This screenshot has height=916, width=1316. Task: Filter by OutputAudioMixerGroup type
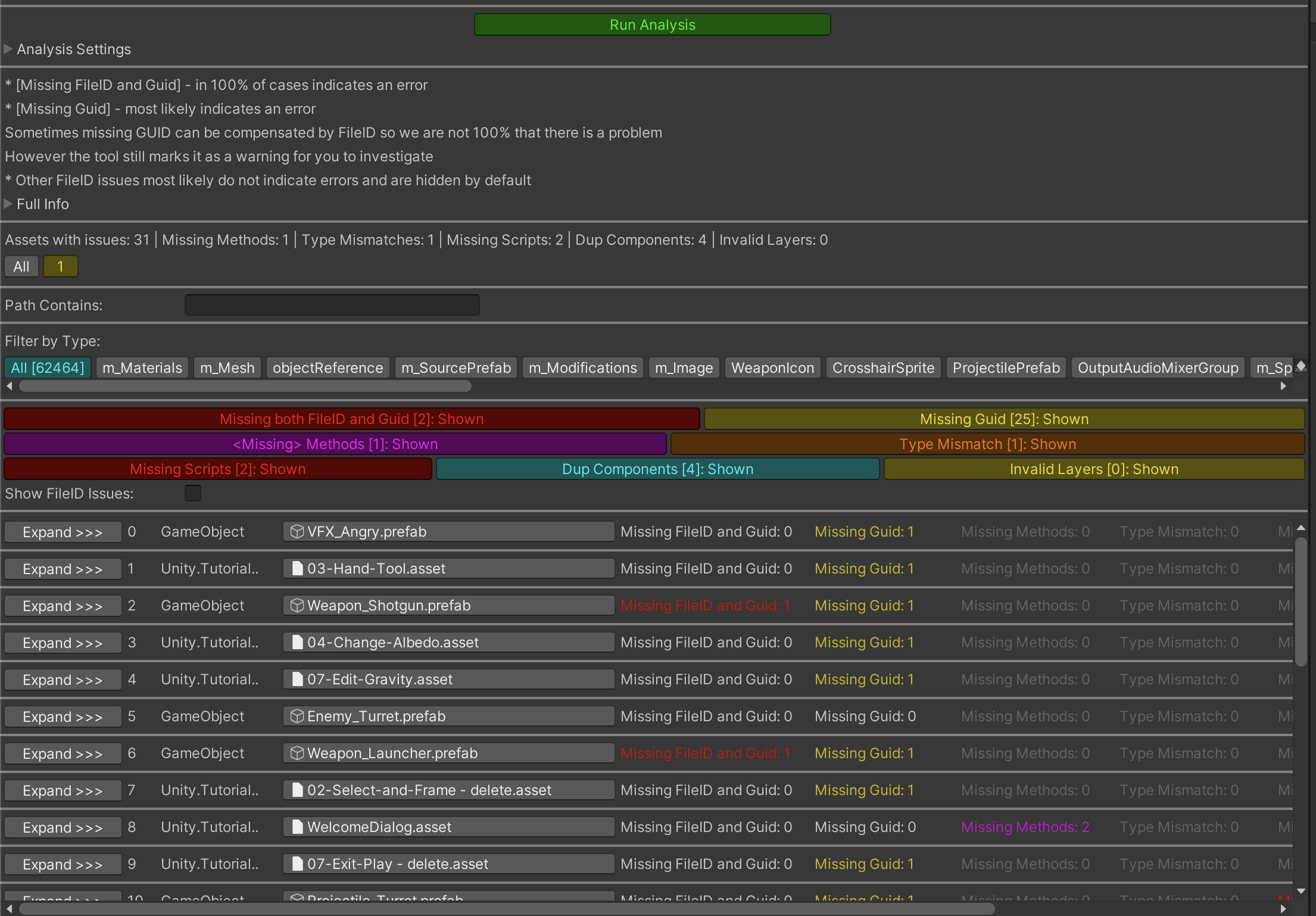[1158, 367]
